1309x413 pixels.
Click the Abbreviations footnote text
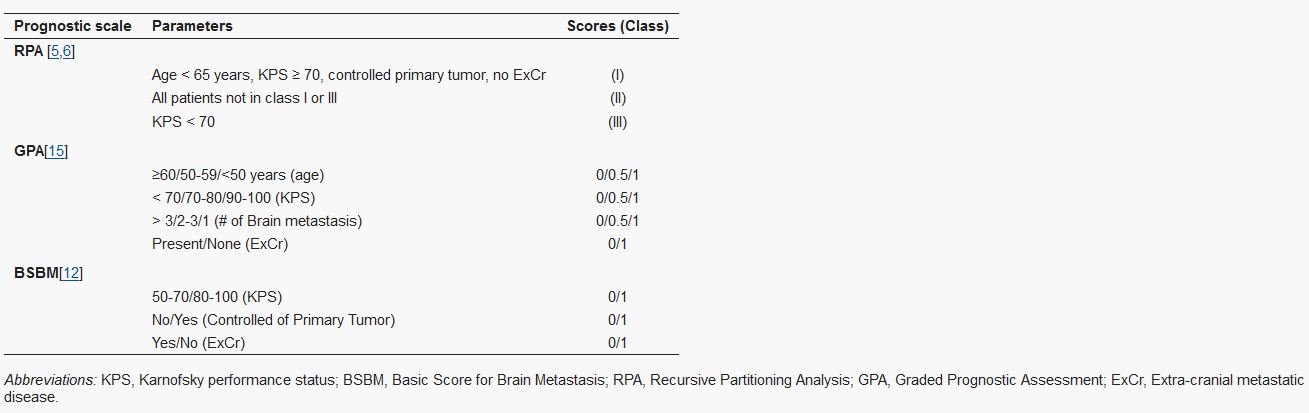pos(654,388)
